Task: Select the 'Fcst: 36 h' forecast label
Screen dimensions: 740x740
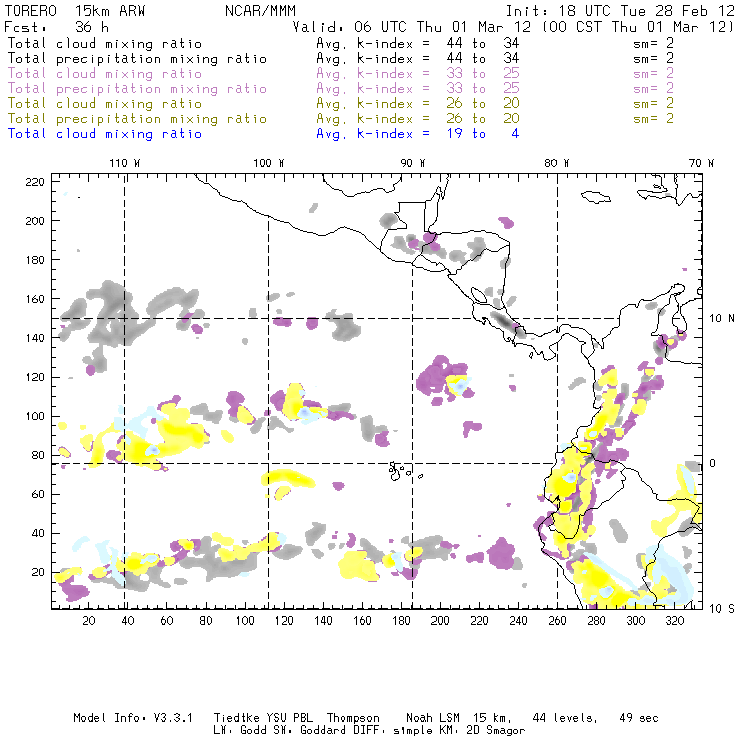Action: pyautogui.click(x=56, y=27)
